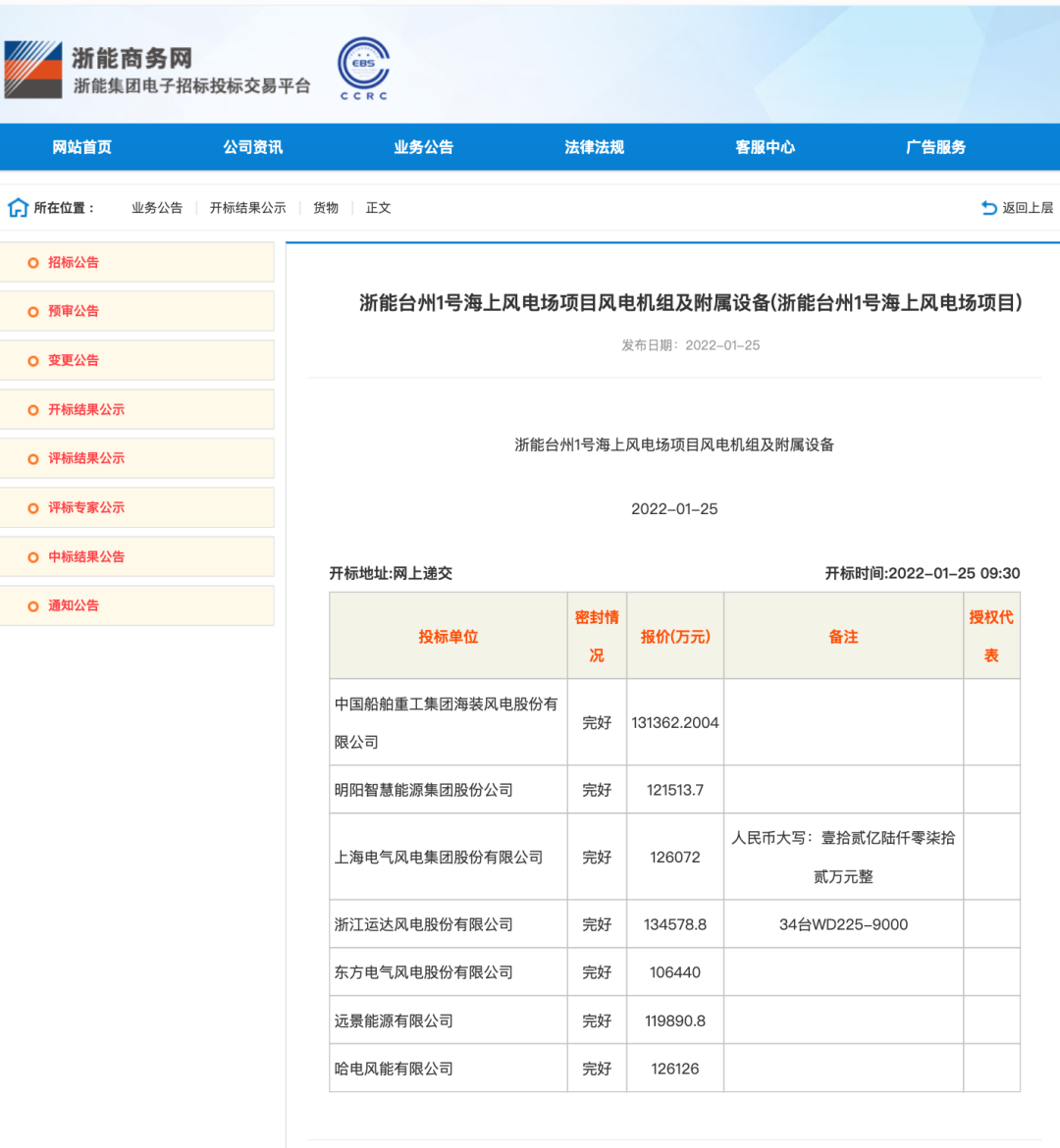Image resolution: width=1060 pixels, height=1148 pixels.
Task: Click the 报价(万元) column header
Action: [675, 636]
